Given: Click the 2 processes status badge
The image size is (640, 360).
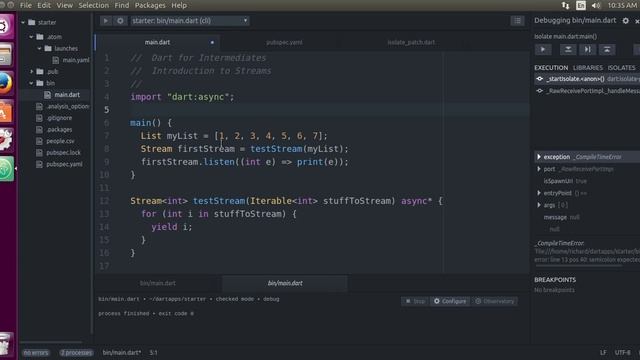Looking at the screenshot, I should pyautogui.click(x=76, y=353).
